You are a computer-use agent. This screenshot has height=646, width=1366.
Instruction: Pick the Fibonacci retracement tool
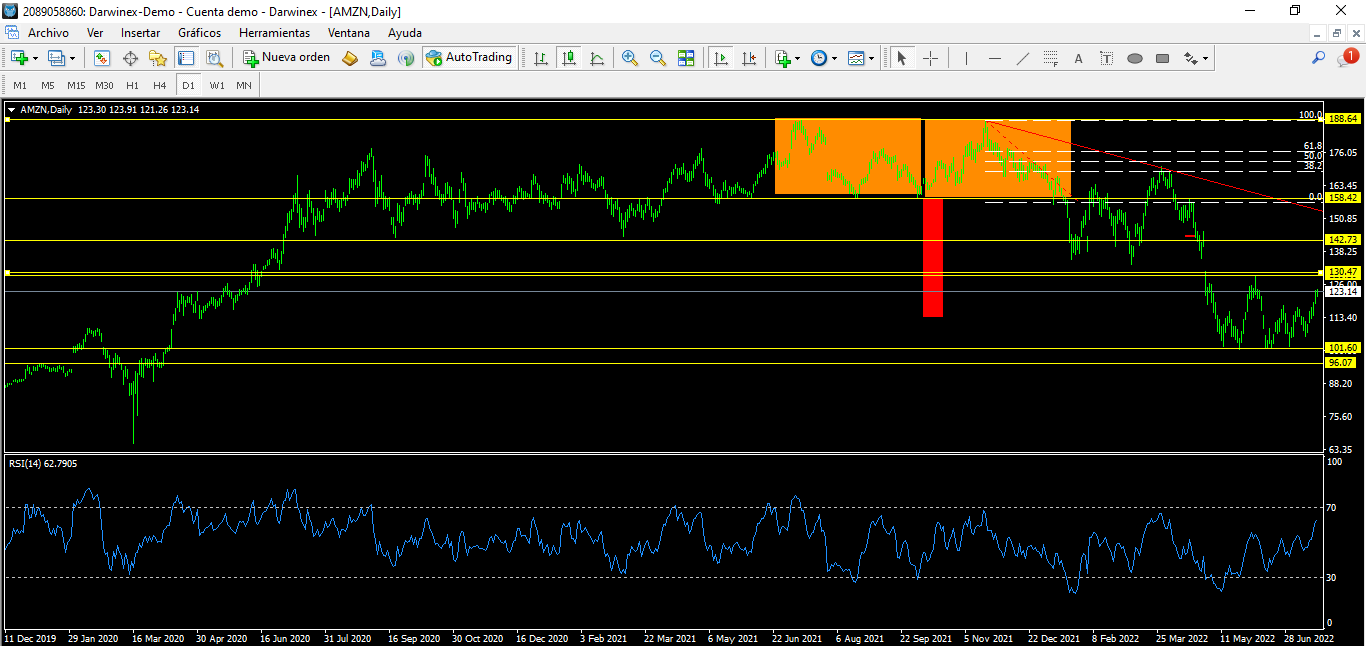1050,58
